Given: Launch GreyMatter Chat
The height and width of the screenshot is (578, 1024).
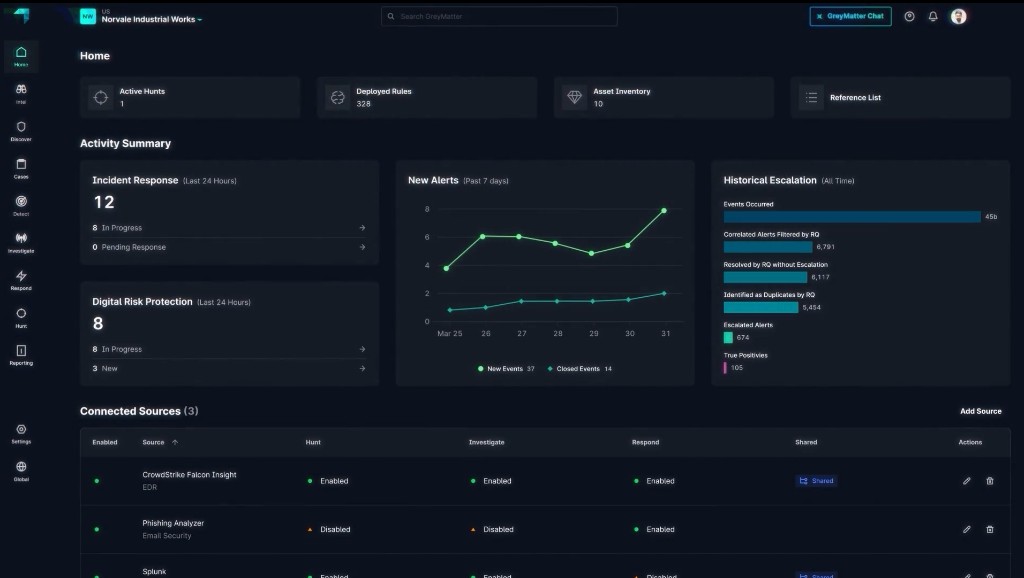Looking at the screenshot, I should [850, 16].
